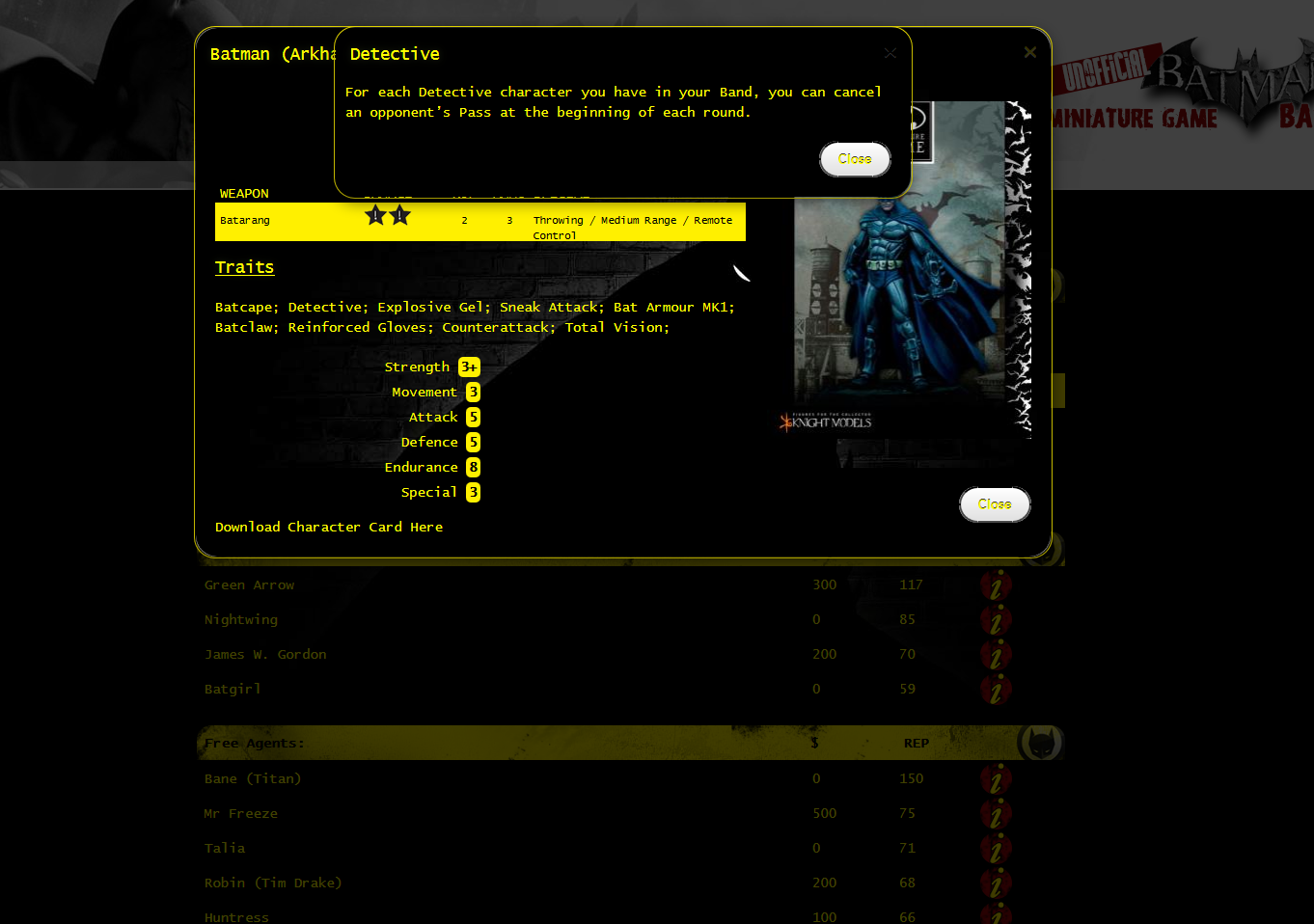Click the X on the Detective popup
Viewport: 1314px width, 924px height.
coord(890,53)
